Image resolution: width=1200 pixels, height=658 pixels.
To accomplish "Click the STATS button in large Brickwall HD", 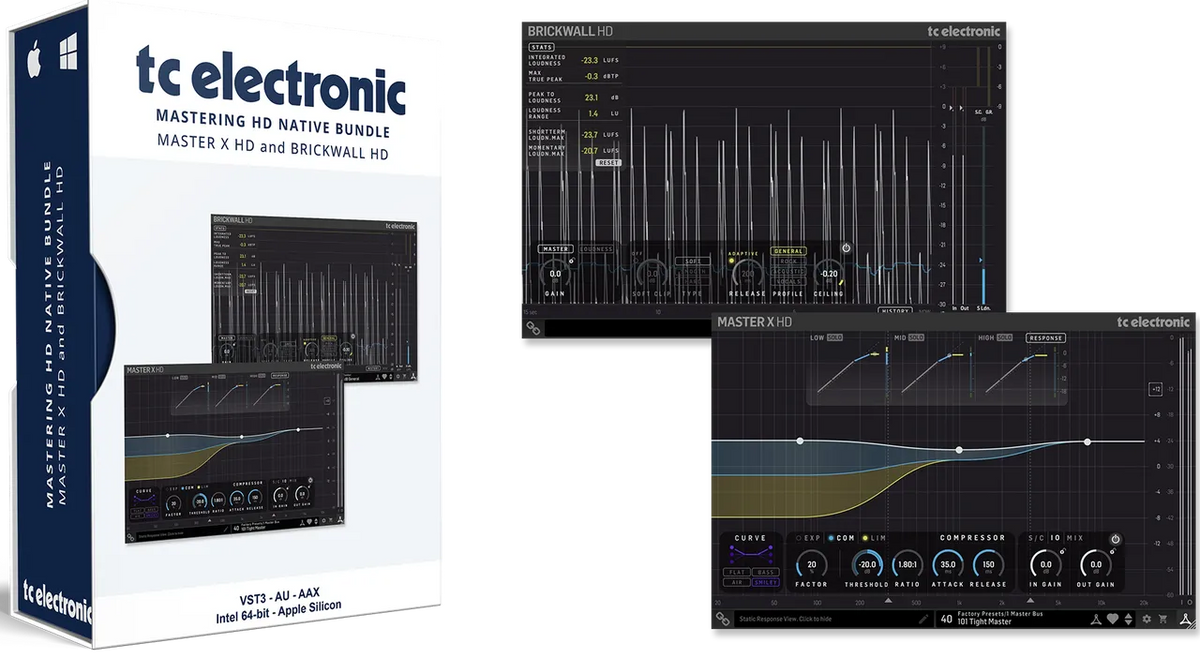I will (541, 47).
